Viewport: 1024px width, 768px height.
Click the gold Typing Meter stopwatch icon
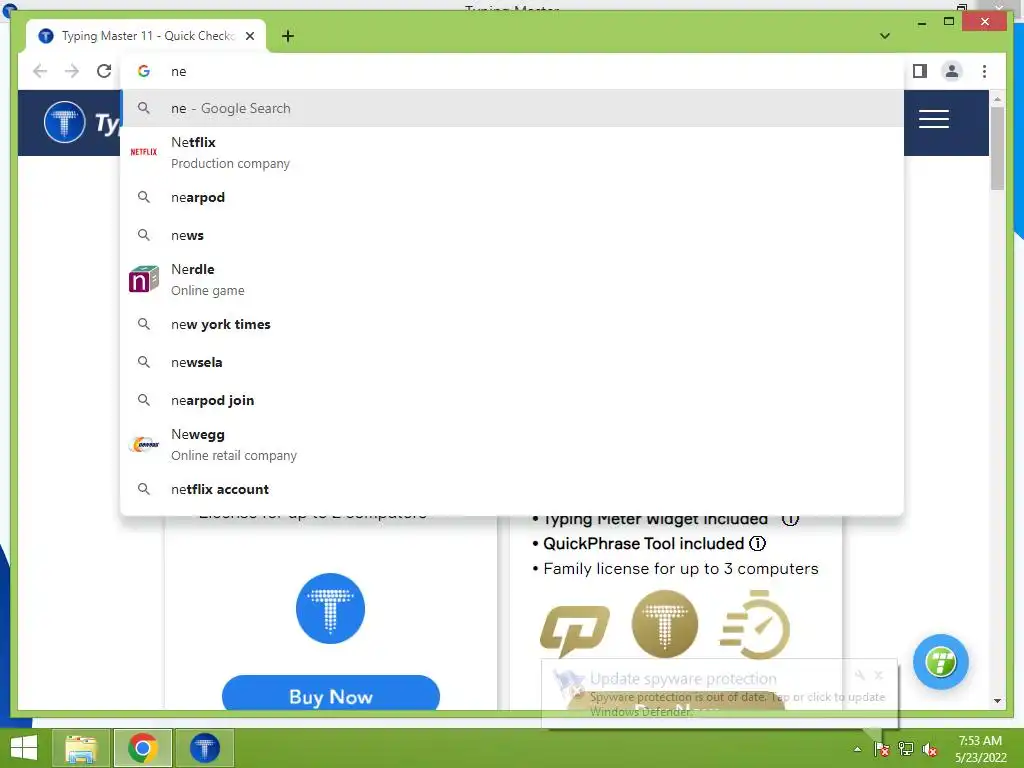pyautogui.click(x=755, y=625)
